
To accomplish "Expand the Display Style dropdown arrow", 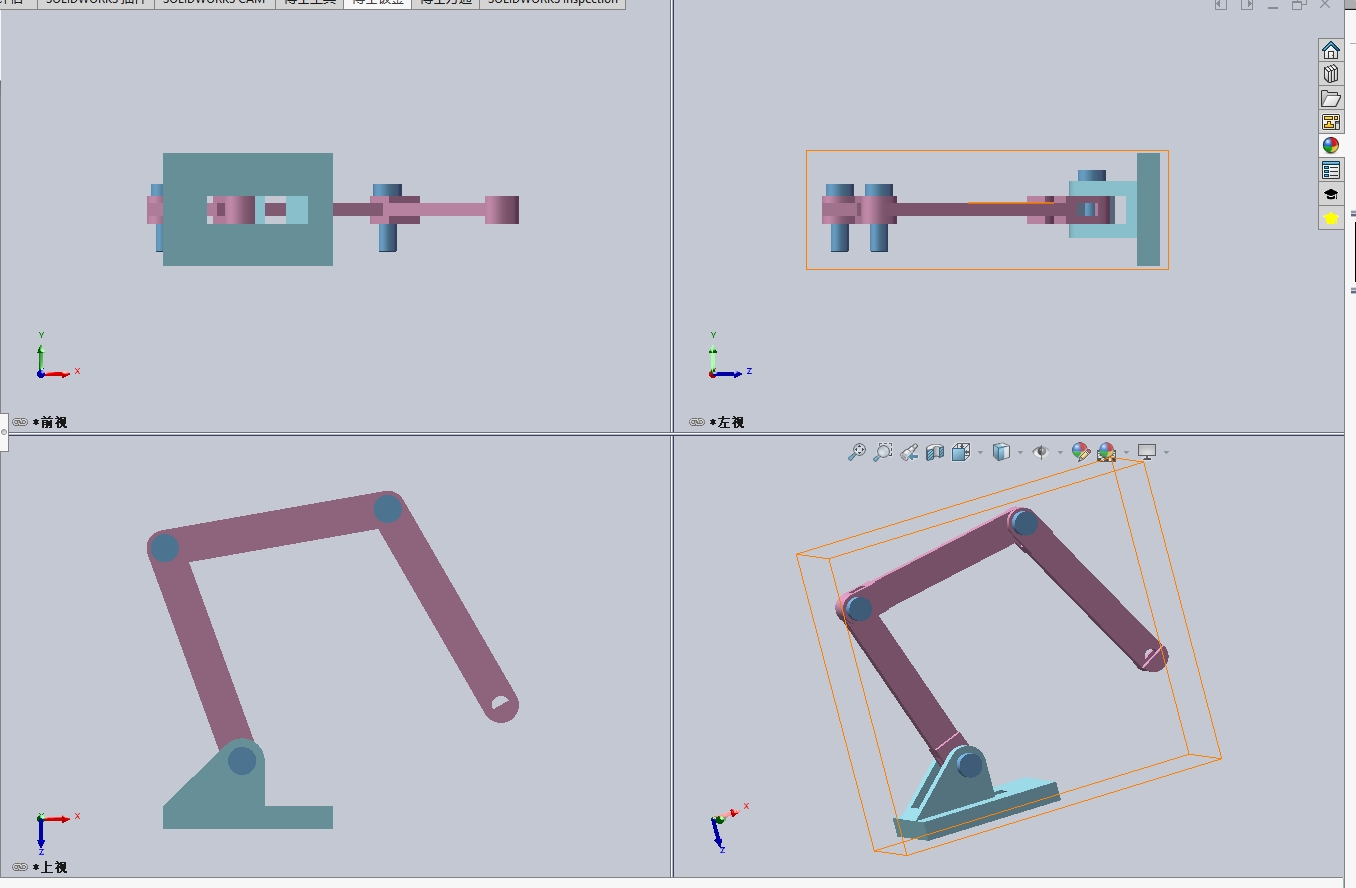I will click(1020, 453).
